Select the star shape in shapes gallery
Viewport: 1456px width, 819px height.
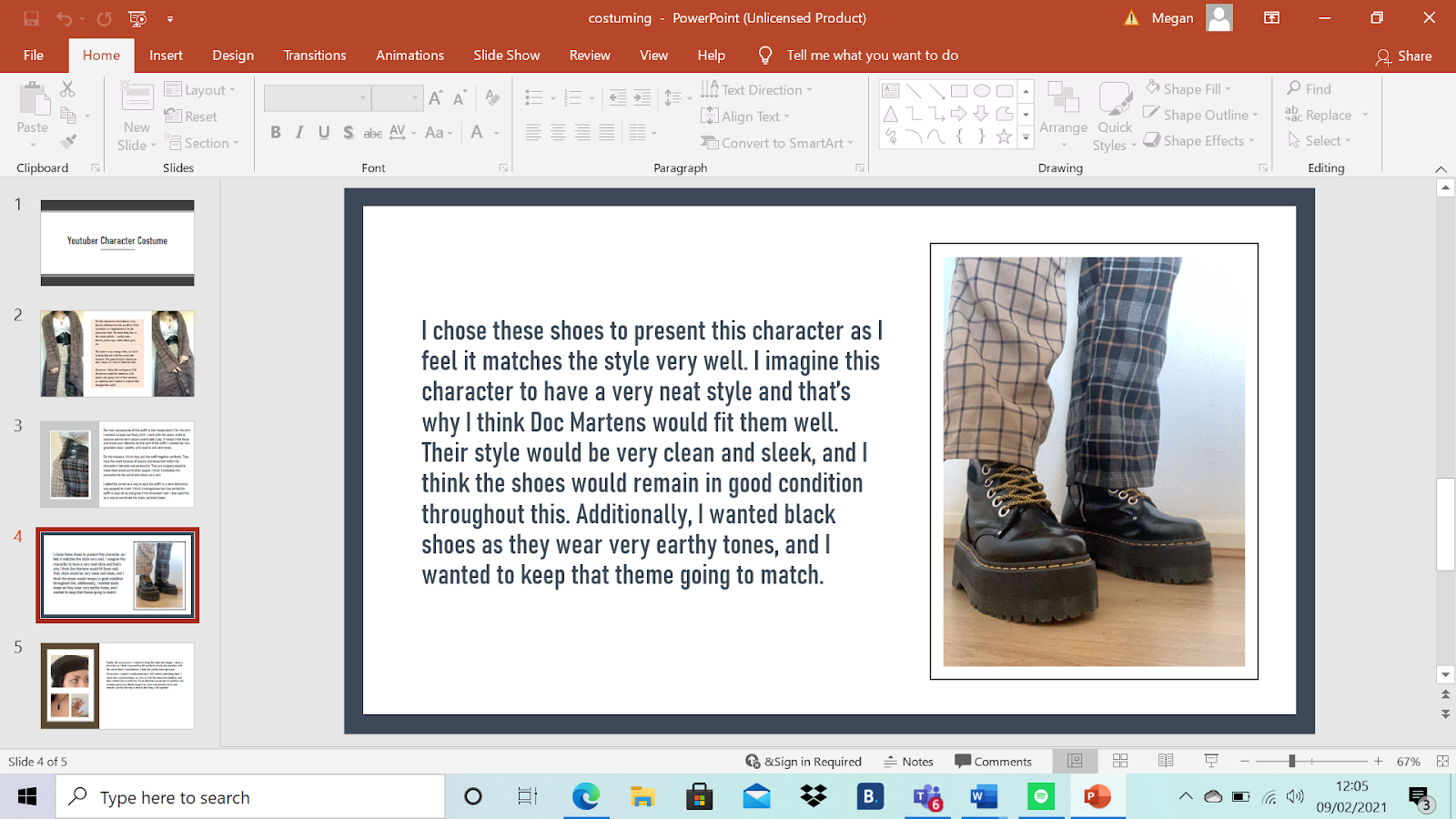1004,136
